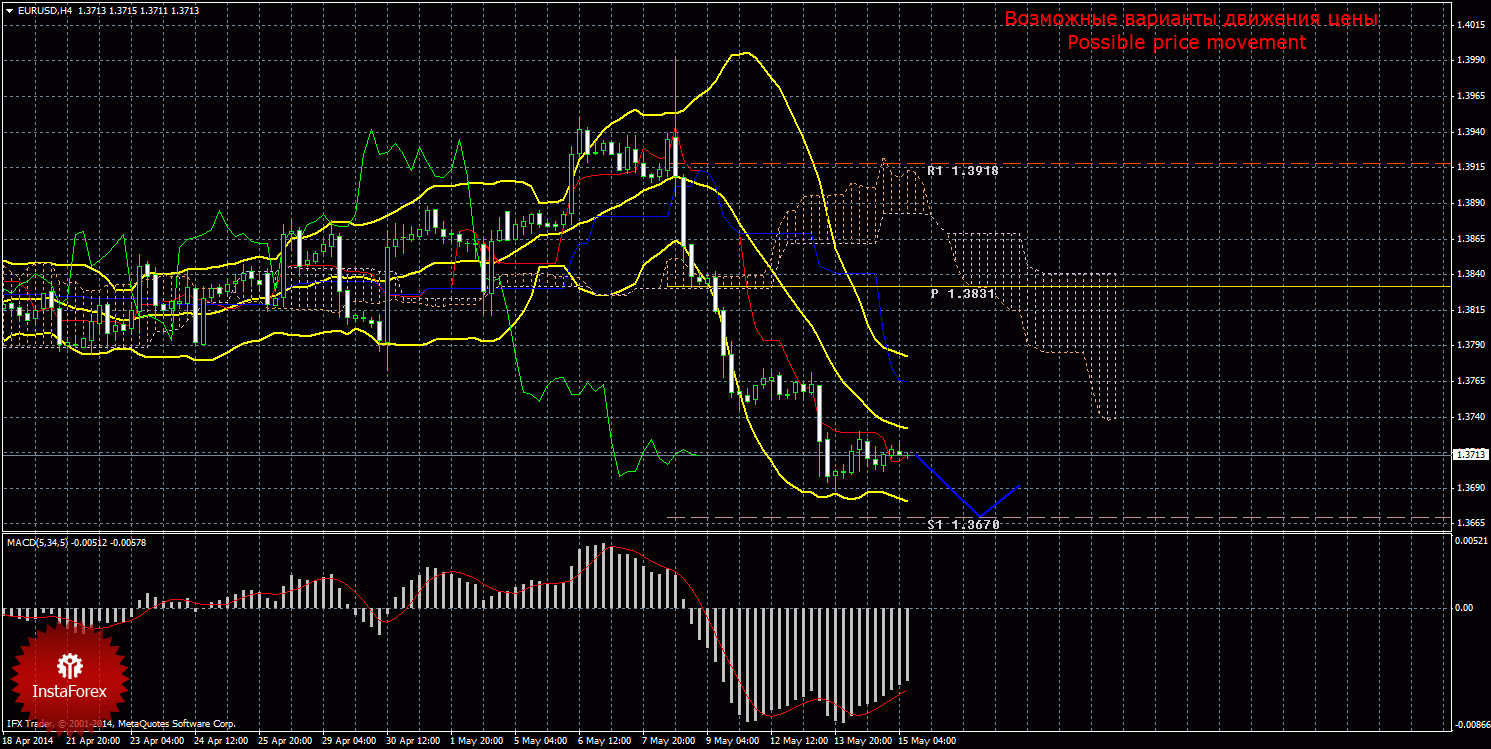This screenshot has height=749, width=1491.
Task: Click the 1.3815 price axis label
Action: 1470,310
